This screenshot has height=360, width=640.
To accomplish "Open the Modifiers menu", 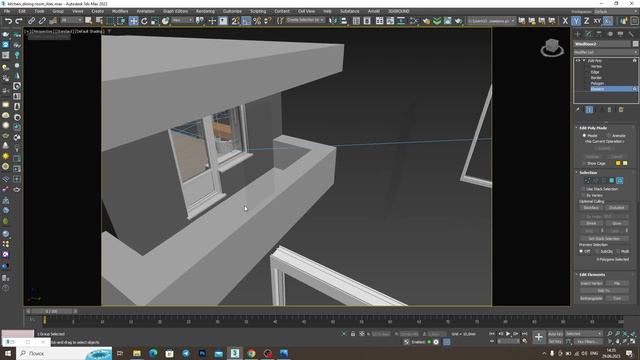I will (x=120, y=11).
